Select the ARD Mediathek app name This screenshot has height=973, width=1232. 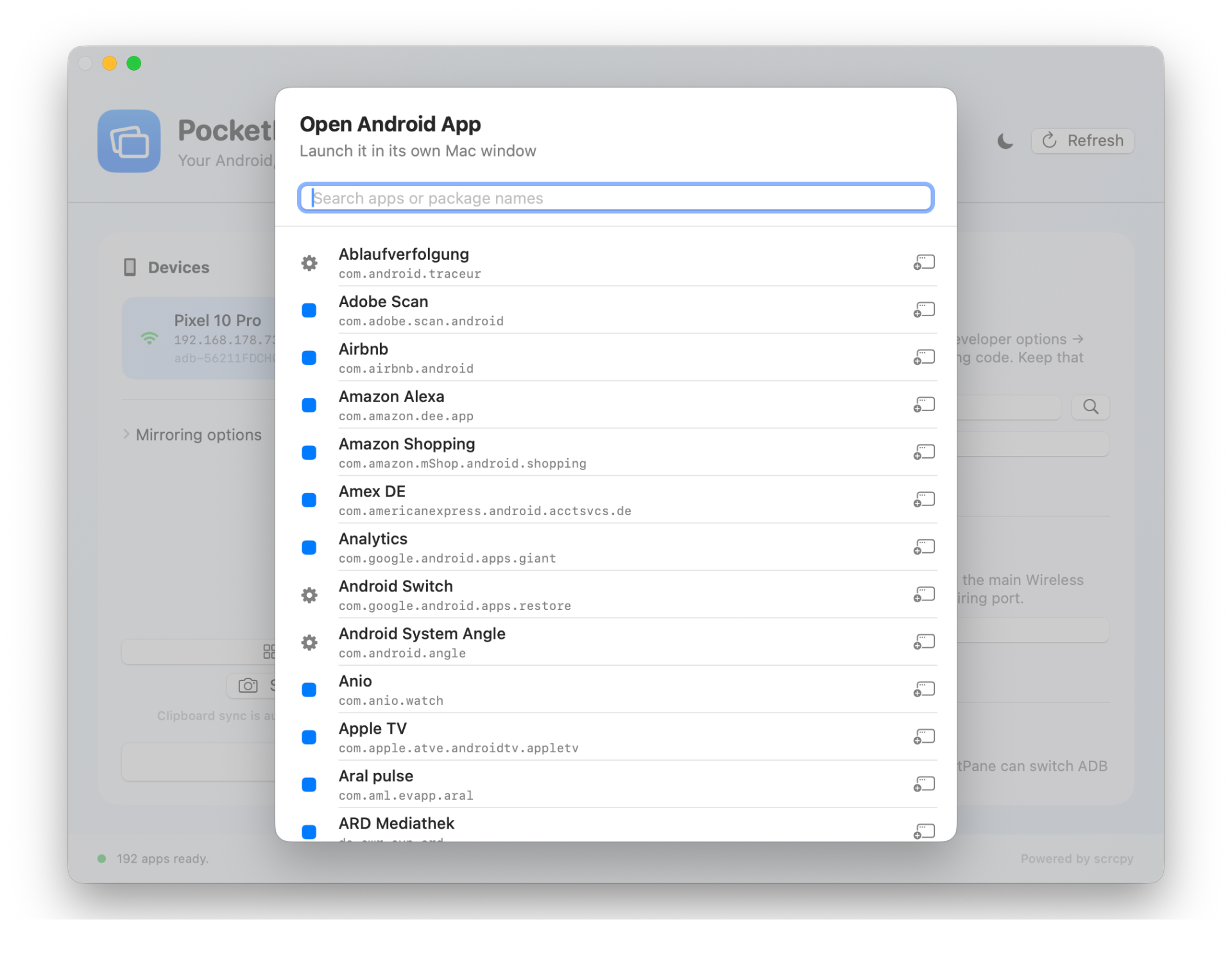pos(397,824)
